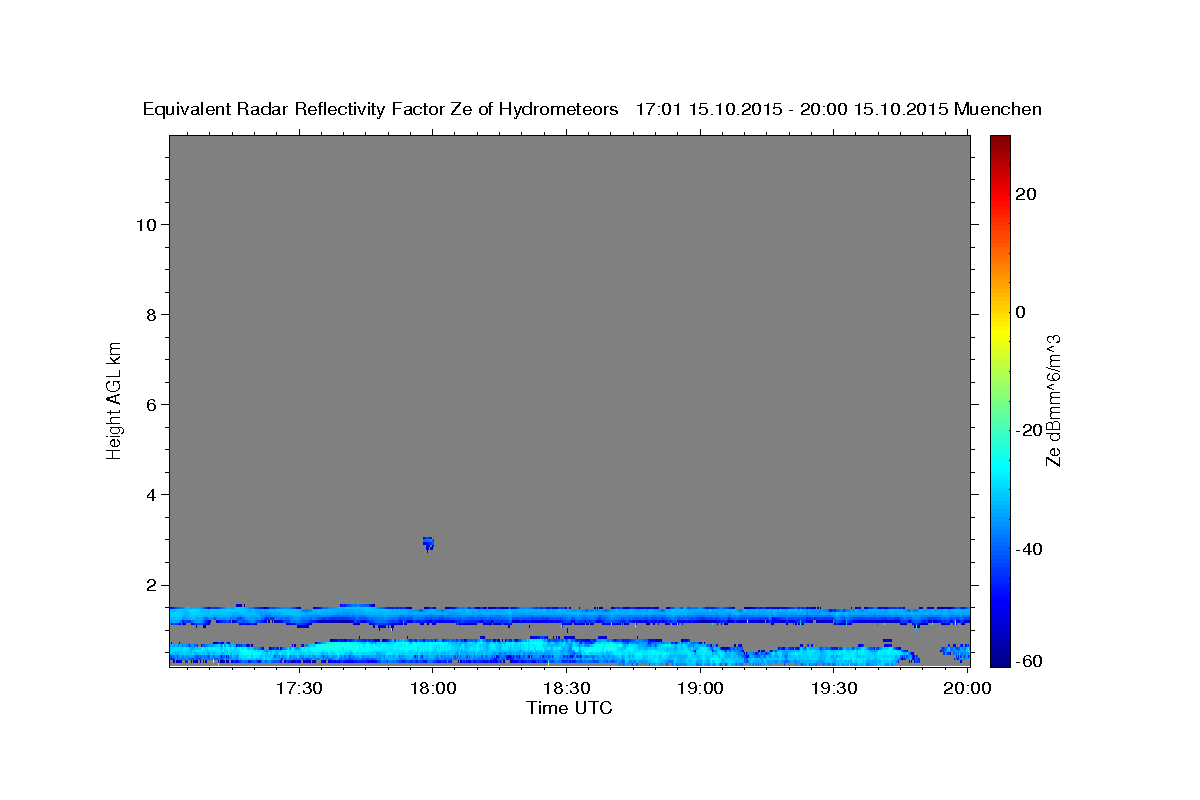Click the height tick label '10'
The height and width of the screenshot is (800, 1200).
click(x=145, y=224)
